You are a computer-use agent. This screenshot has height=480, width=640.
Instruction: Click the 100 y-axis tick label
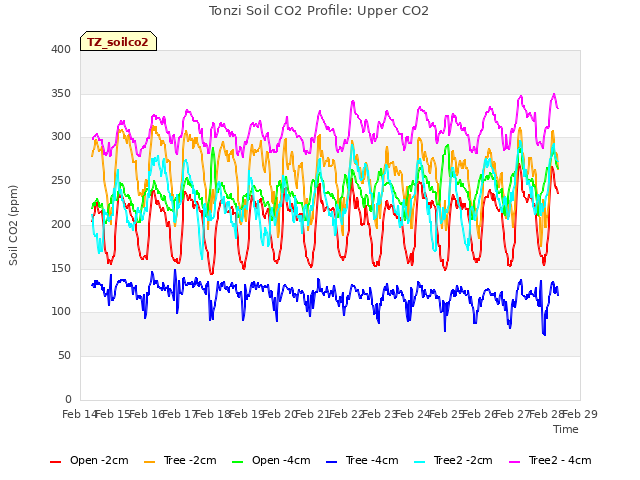point(61,311)
